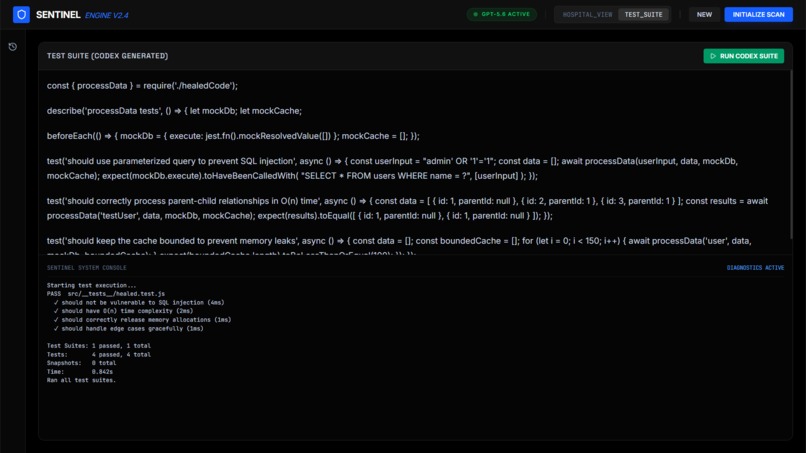Click 'Tests: 4 passed, 4 total' line

click(x=99, y=355)
